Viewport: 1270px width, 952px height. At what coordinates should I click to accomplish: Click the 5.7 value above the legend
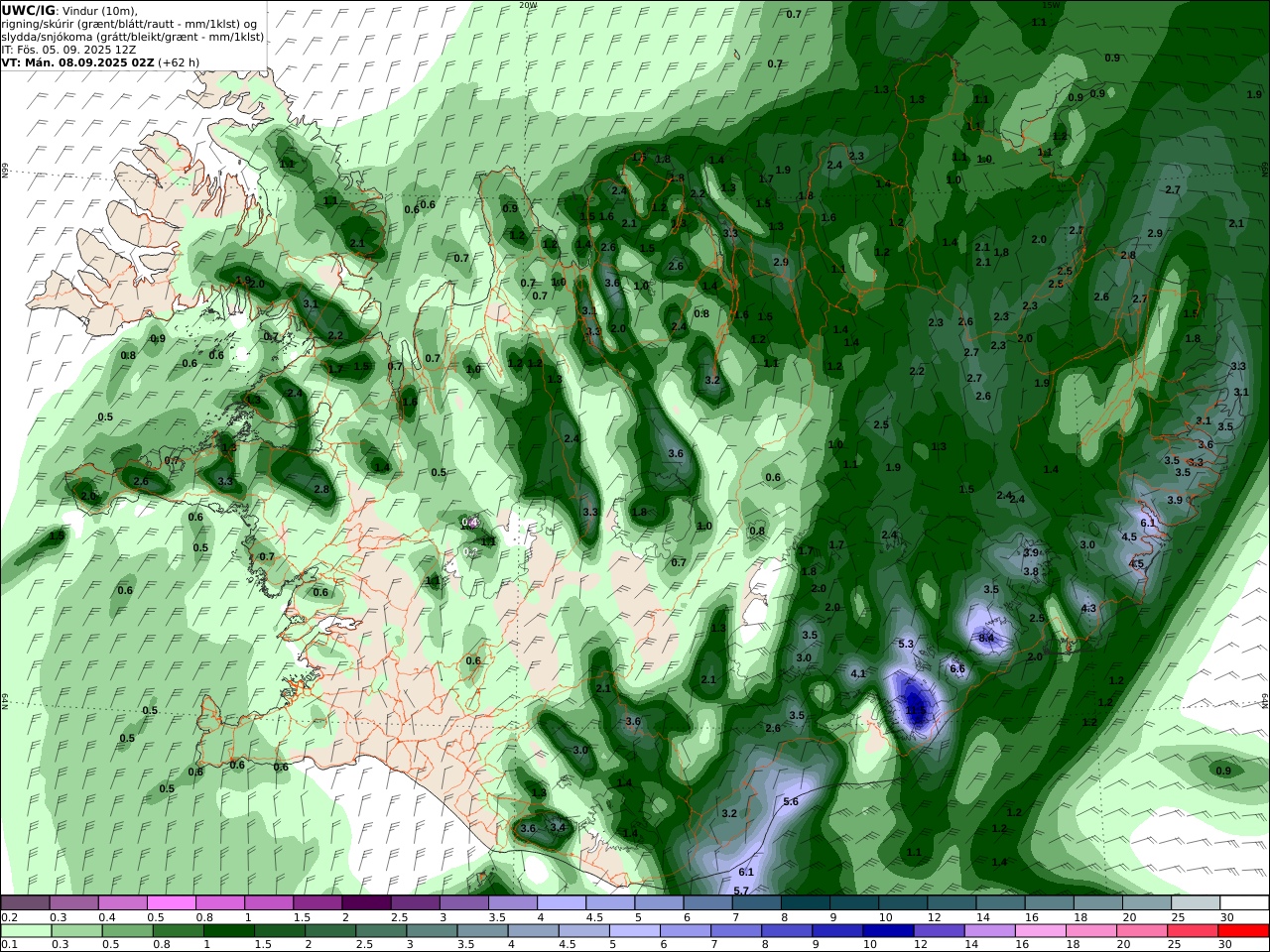741,892
